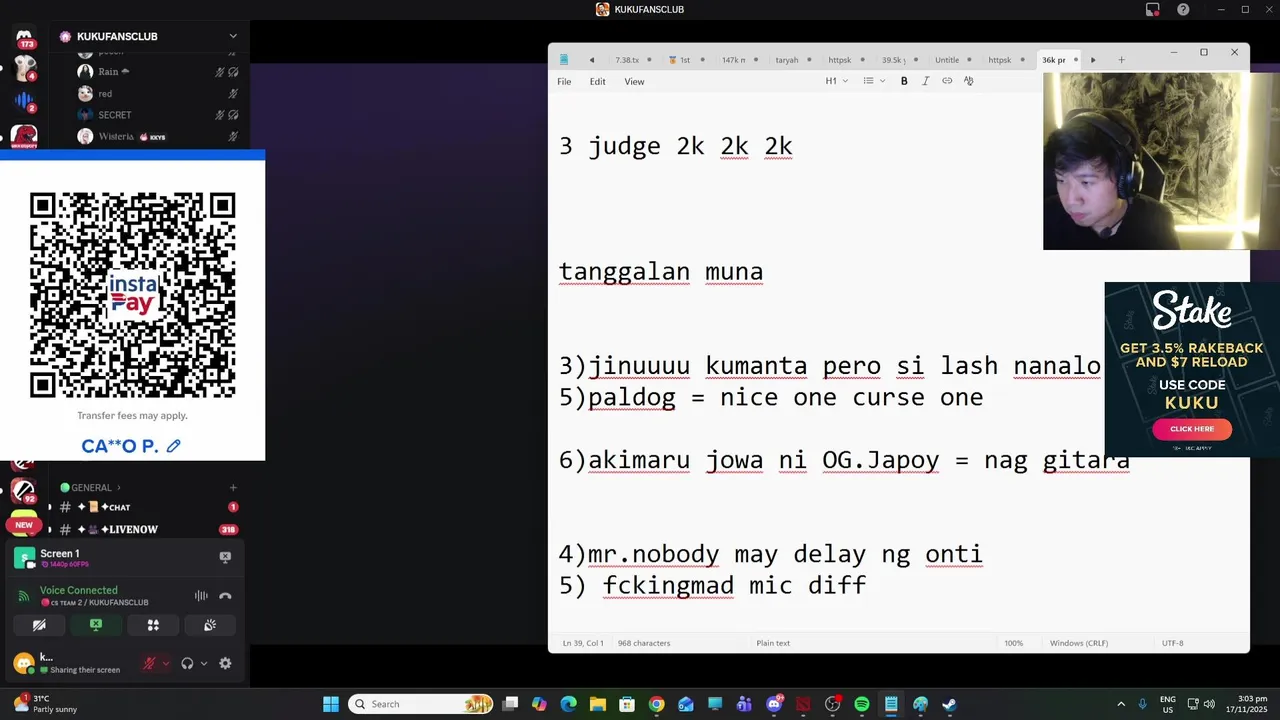Toggle the green screen share button
1280x720 pixels.
click(x=96, y=625)
